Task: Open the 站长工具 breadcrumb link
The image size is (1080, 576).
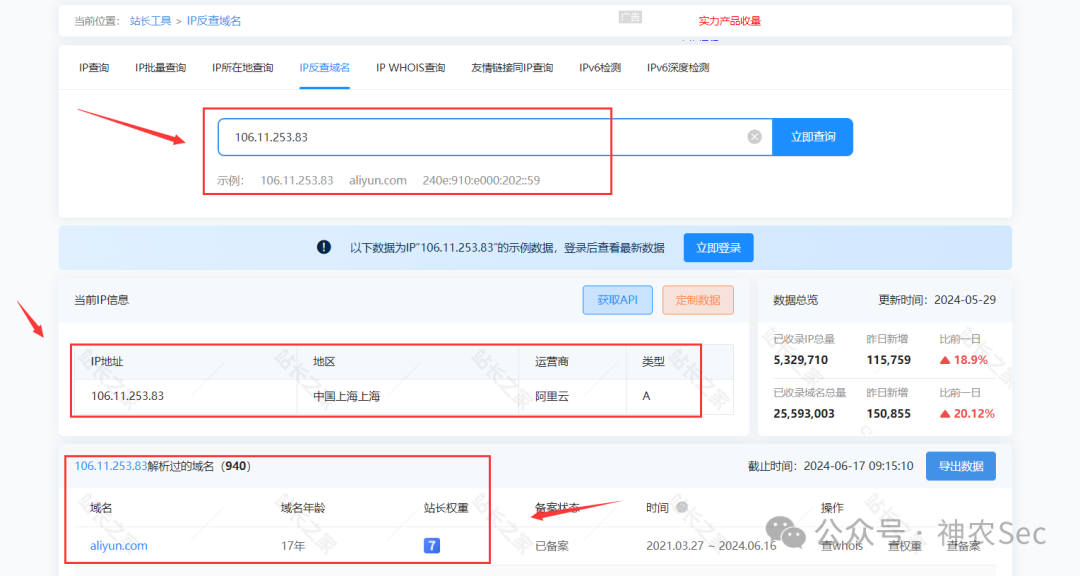Action: (x=150, y=19)
